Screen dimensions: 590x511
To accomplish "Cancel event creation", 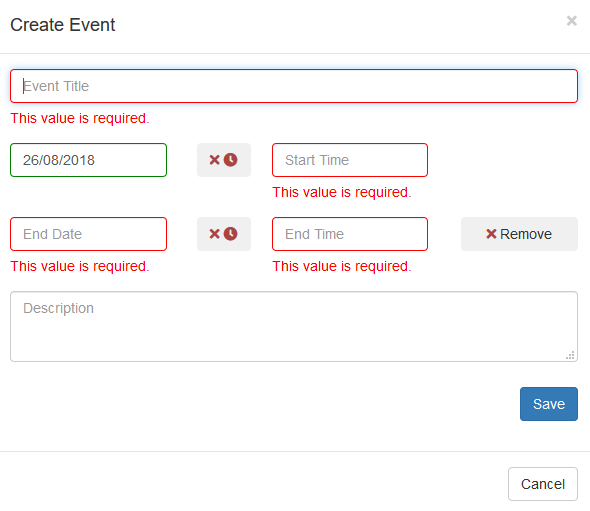I will [543, 484].
